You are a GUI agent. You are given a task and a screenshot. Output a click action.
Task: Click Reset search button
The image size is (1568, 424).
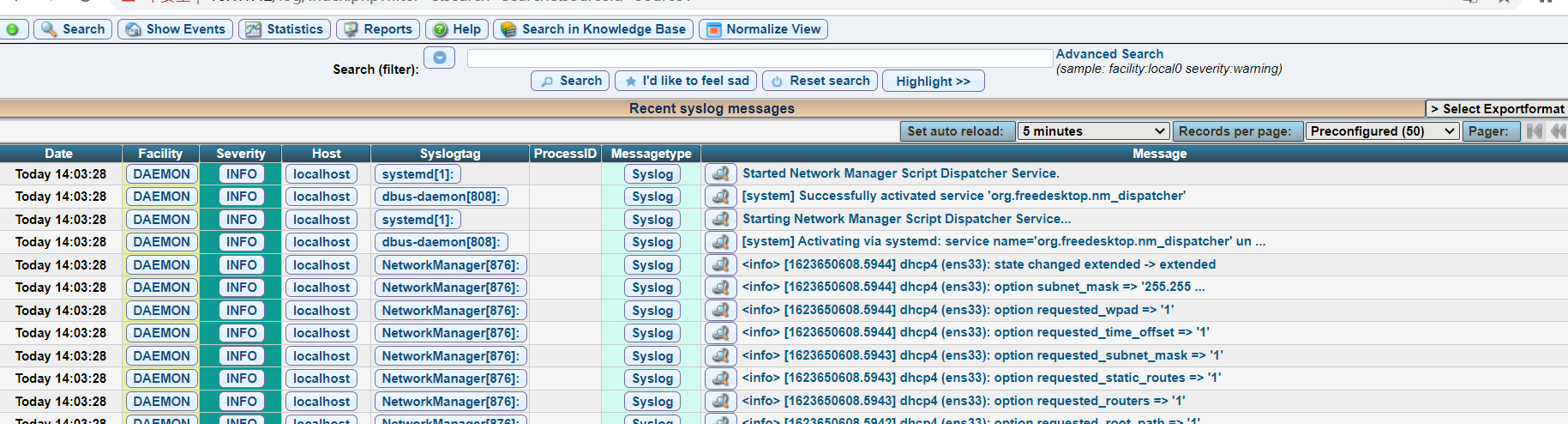[x=820, y=81]
